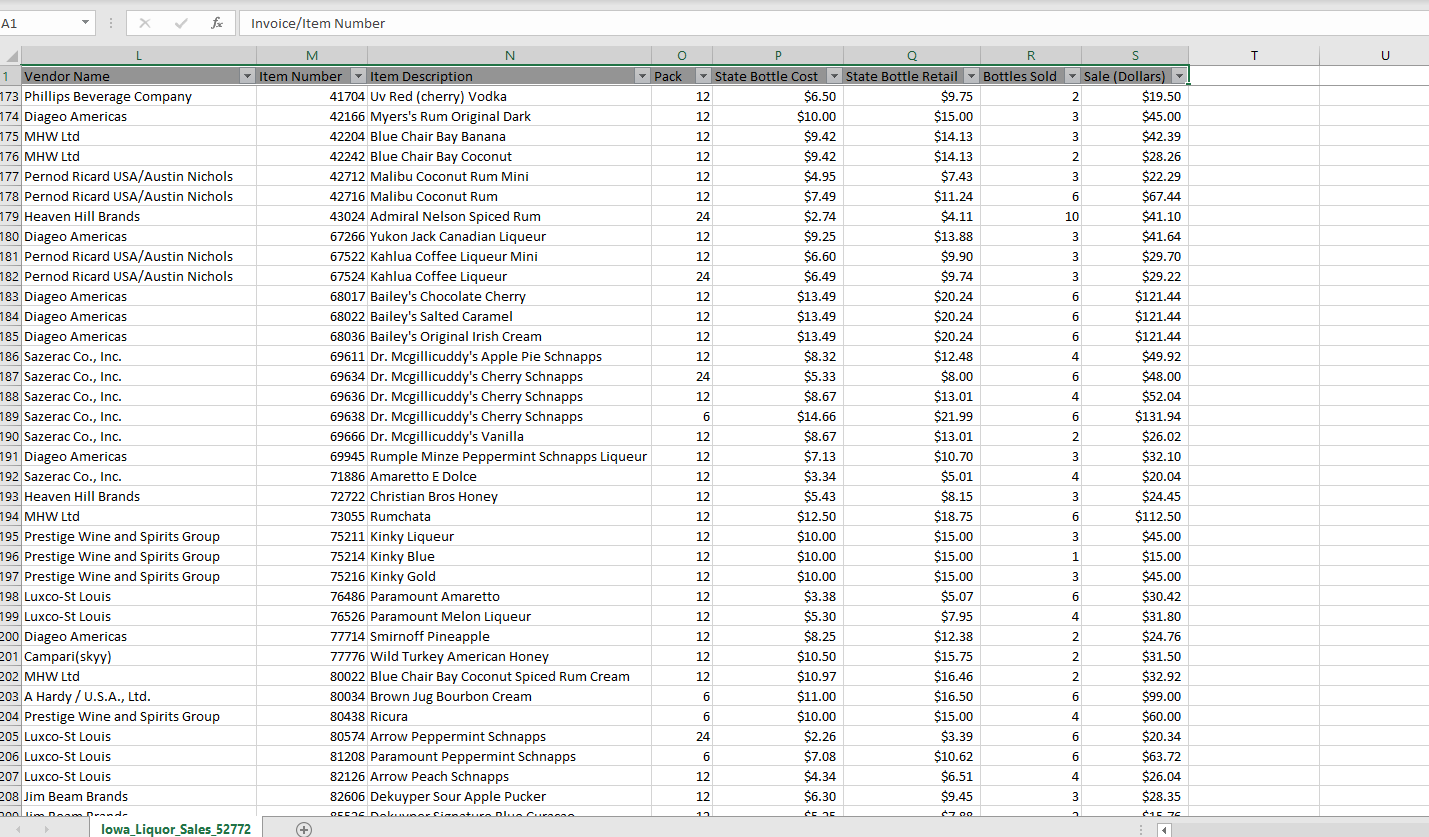Viewport: 1429px width, 837px height.
Task: Click the Name Box showing A1
Action: pyautogui.click(x=40, y=23)
